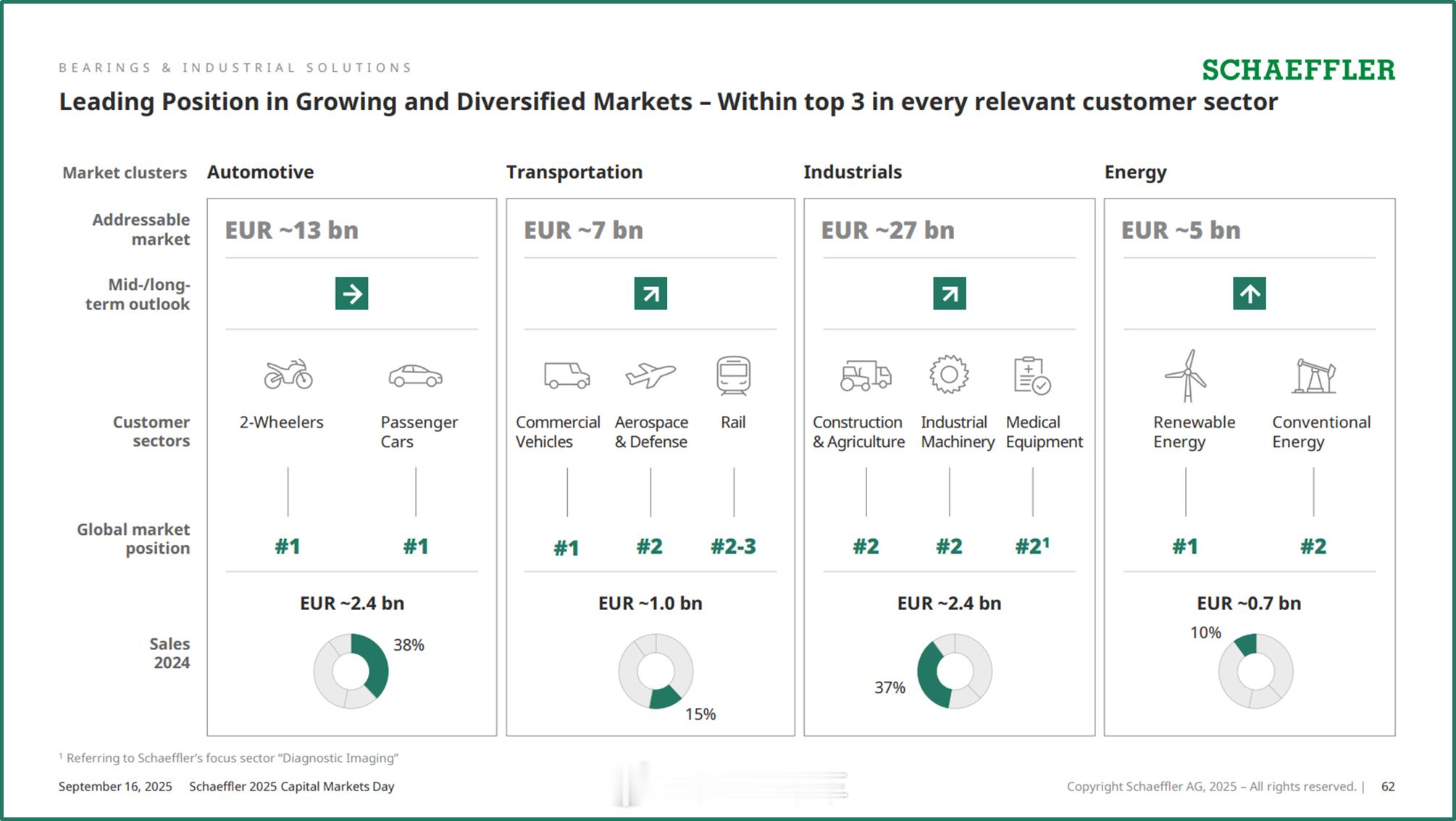
Task: Click Energy sales EUR ~0.7 bn text
Action: pyautogui.click(x=1249, y=604)
